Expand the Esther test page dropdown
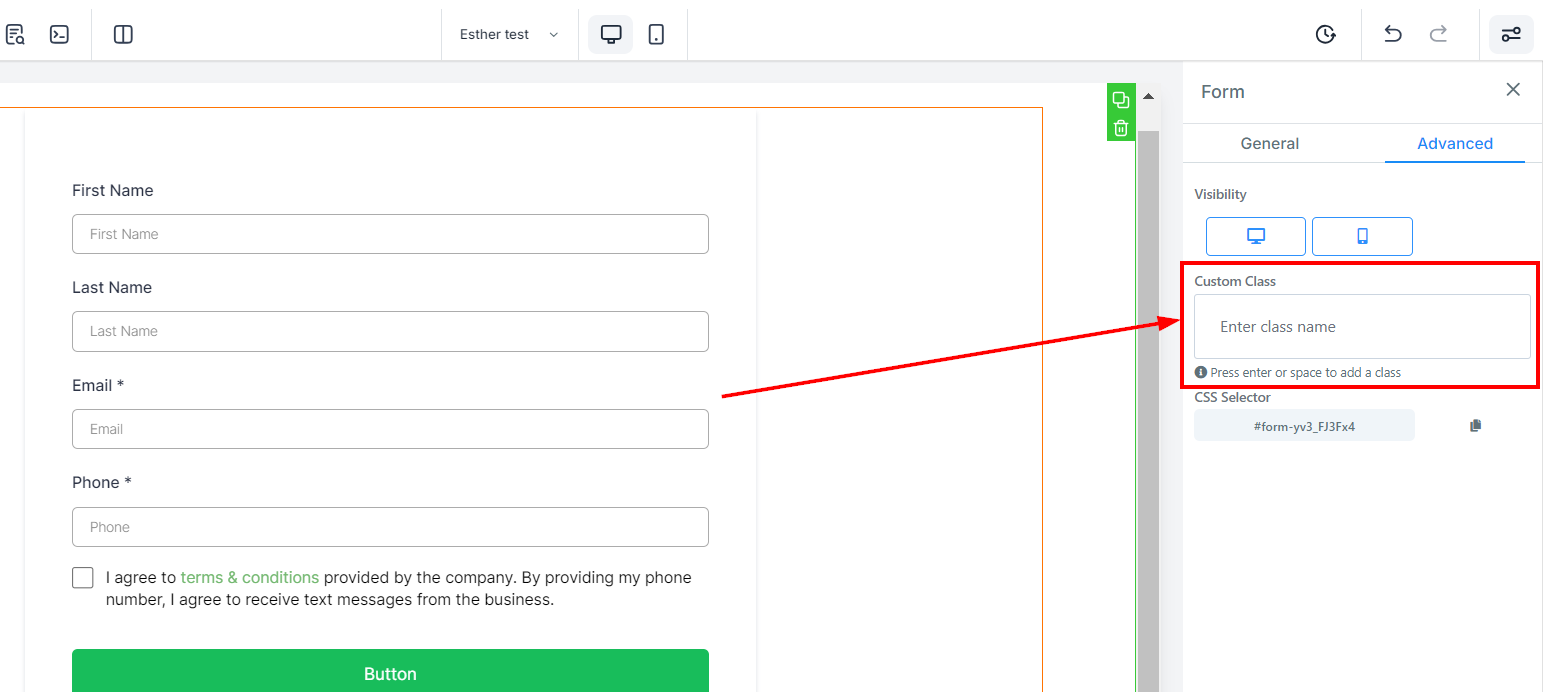The image size is (1543, 692). (x=509, y=34)
